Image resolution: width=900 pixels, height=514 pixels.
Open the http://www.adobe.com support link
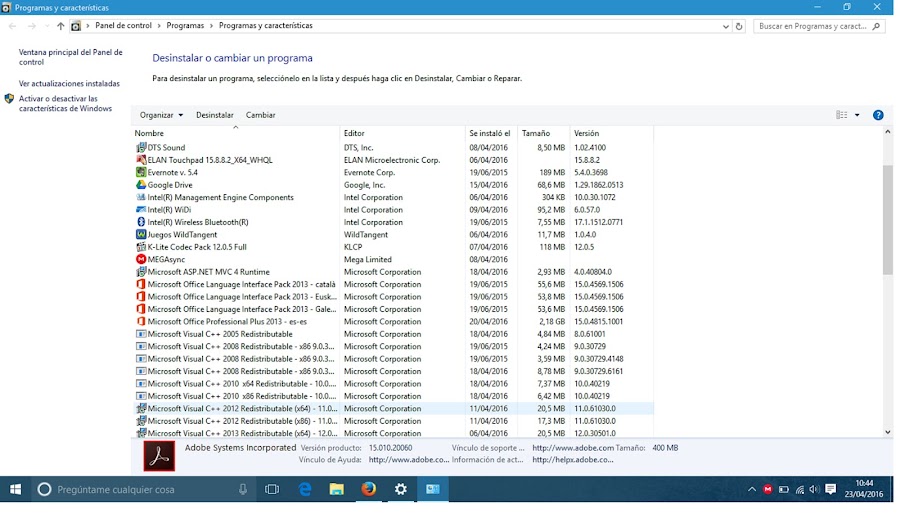coord(573,448)
